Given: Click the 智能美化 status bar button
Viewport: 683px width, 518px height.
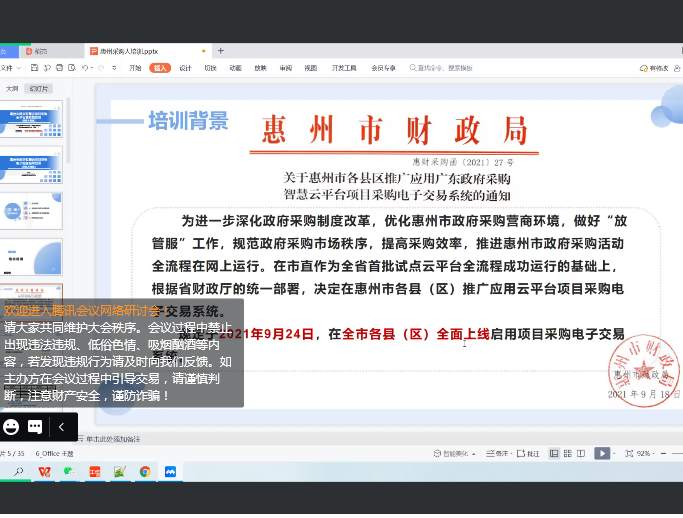Looking at the screenshot, I should (x=454, y=454).
